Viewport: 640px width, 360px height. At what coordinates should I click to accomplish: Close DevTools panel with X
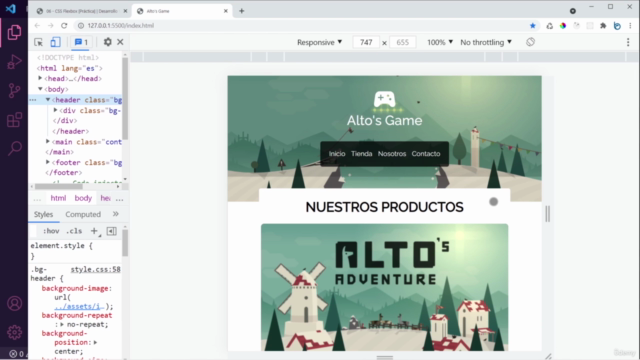coord(120,42)
